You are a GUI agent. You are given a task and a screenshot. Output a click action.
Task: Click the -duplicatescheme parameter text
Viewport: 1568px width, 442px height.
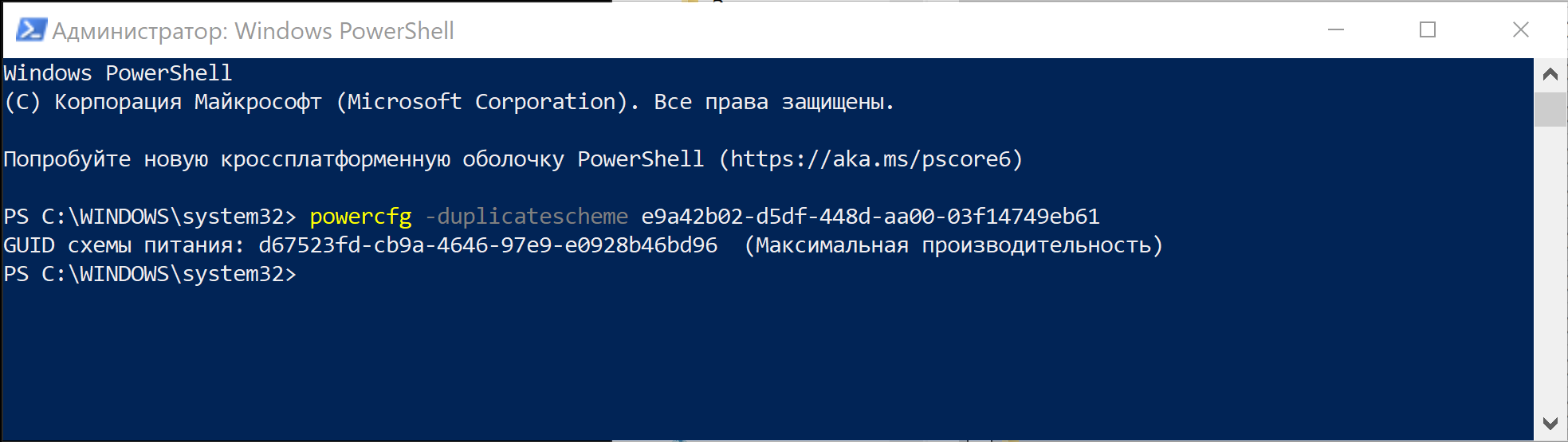point(526,217)
